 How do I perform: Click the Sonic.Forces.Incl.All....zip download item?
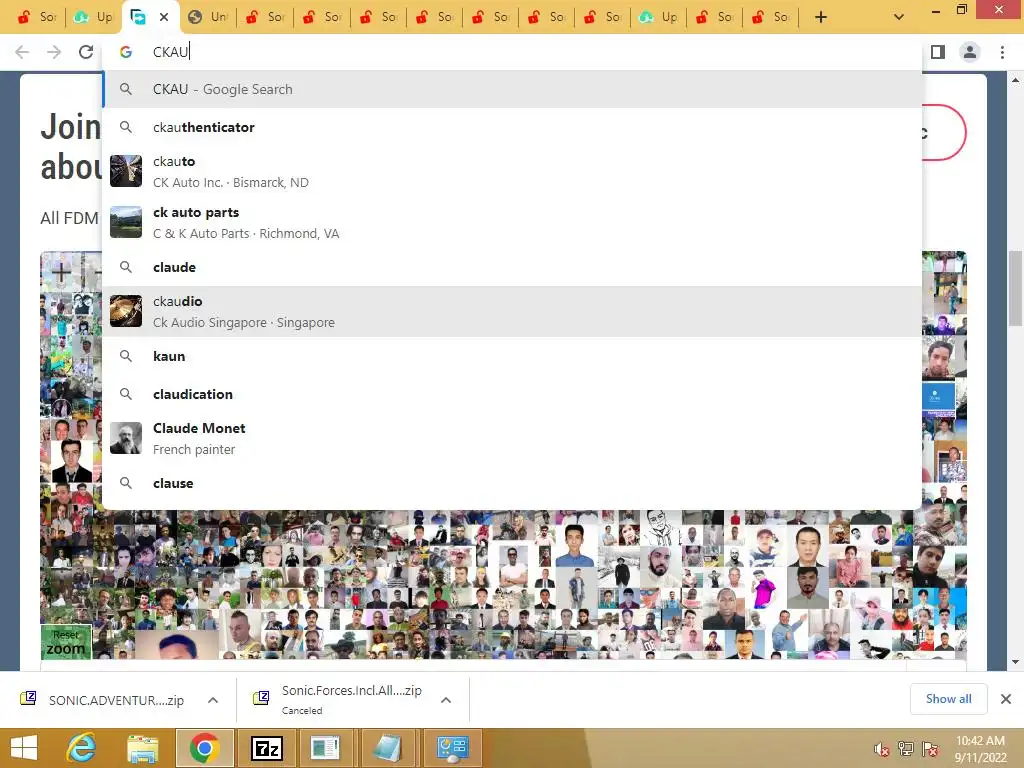pos(351,700)
